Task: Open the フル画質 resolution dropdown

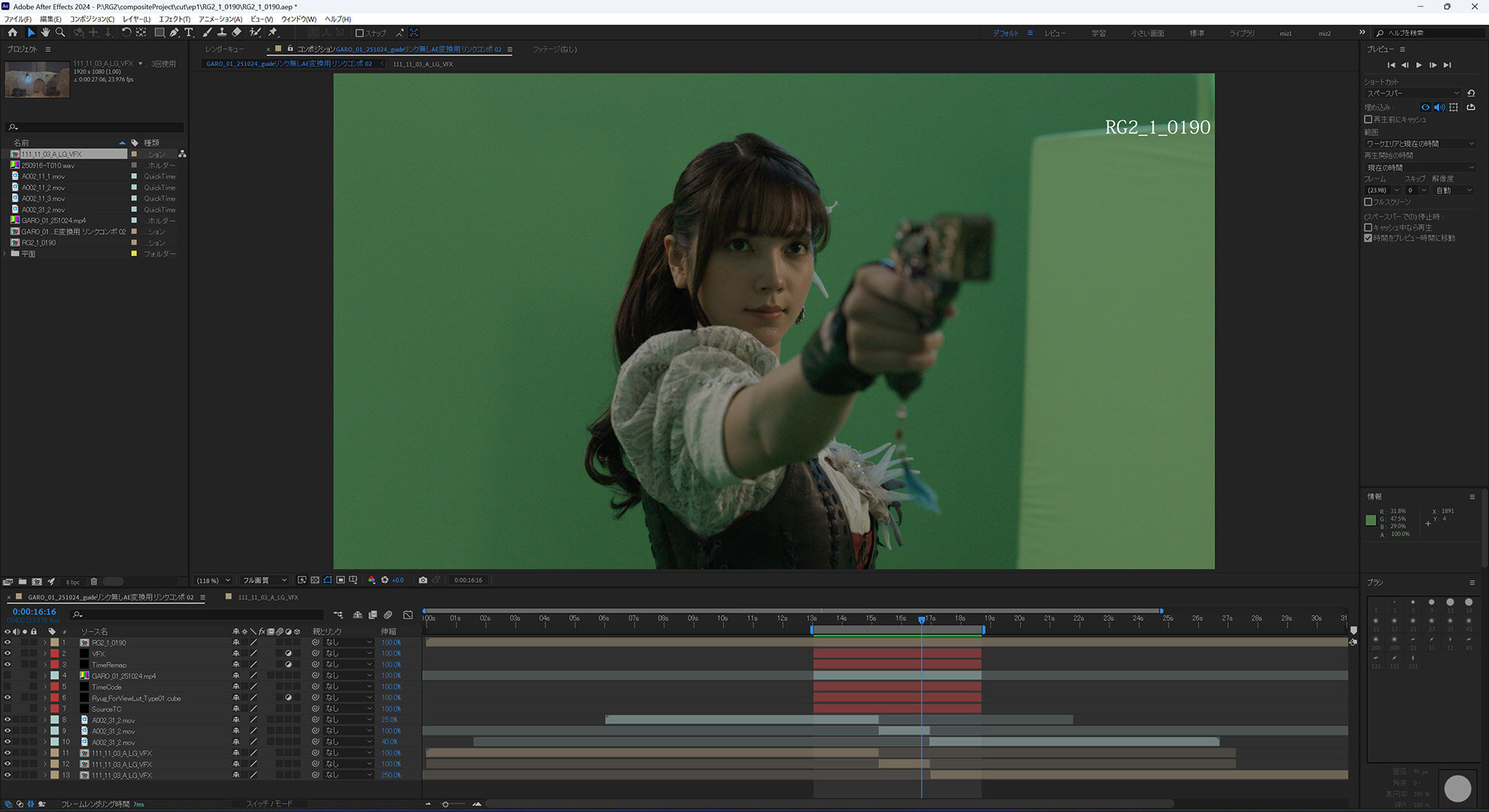Action: click(263, 580)
